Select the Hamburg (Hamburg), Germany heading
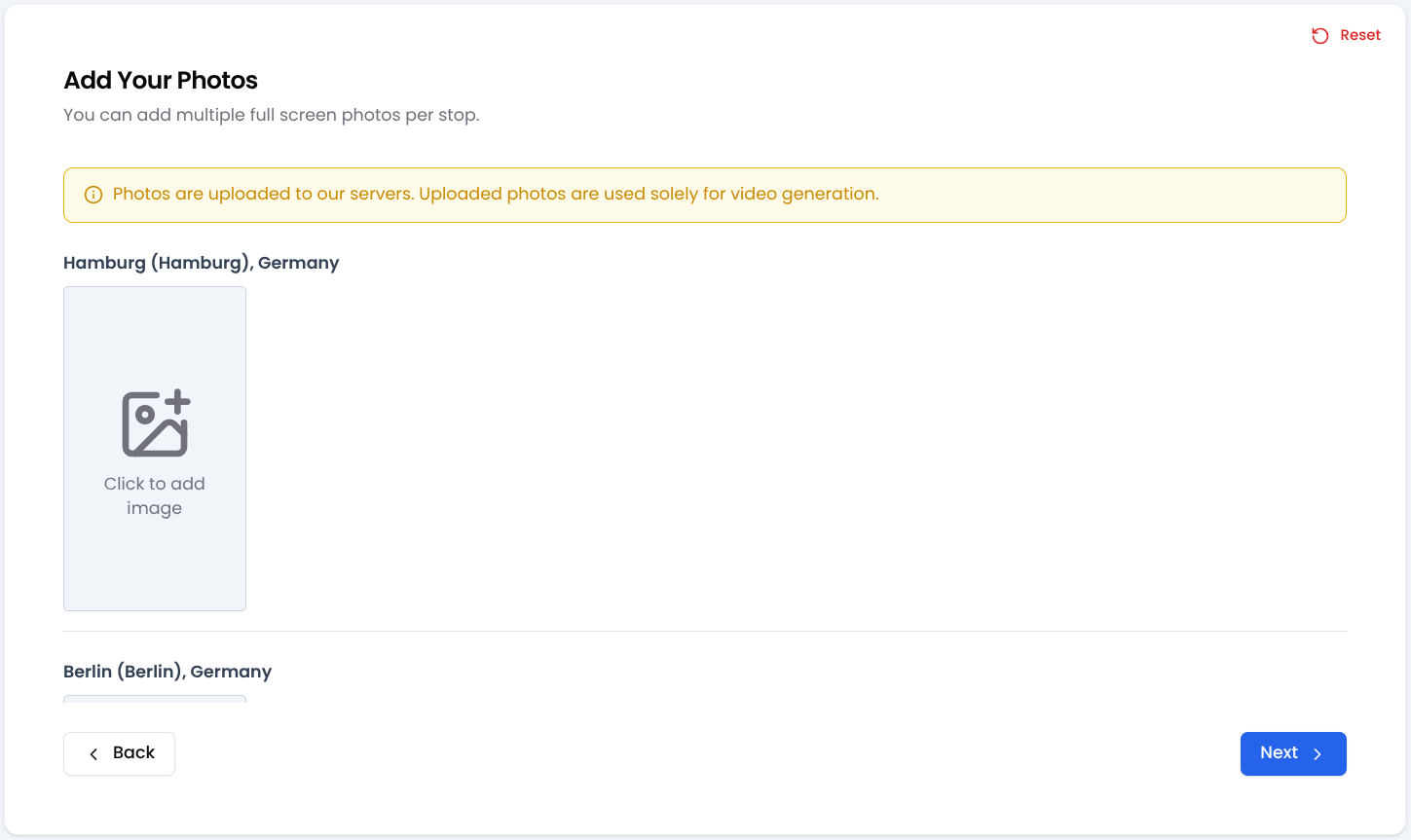The height and width of the screenshot is (840, 1411). tap(201, 263)
